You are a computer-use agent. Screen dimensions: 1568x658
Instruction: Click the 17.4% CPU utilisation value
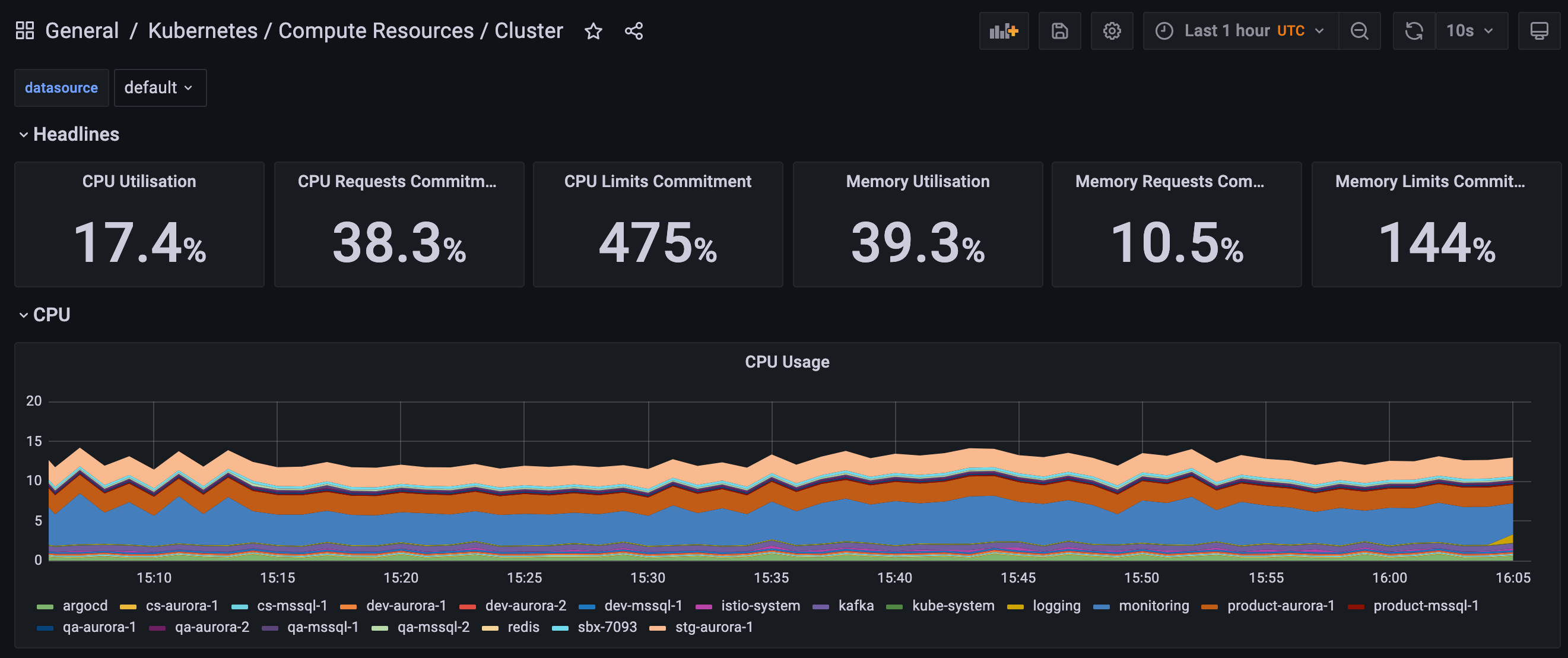pyautogui.click(x=139, y=243)
